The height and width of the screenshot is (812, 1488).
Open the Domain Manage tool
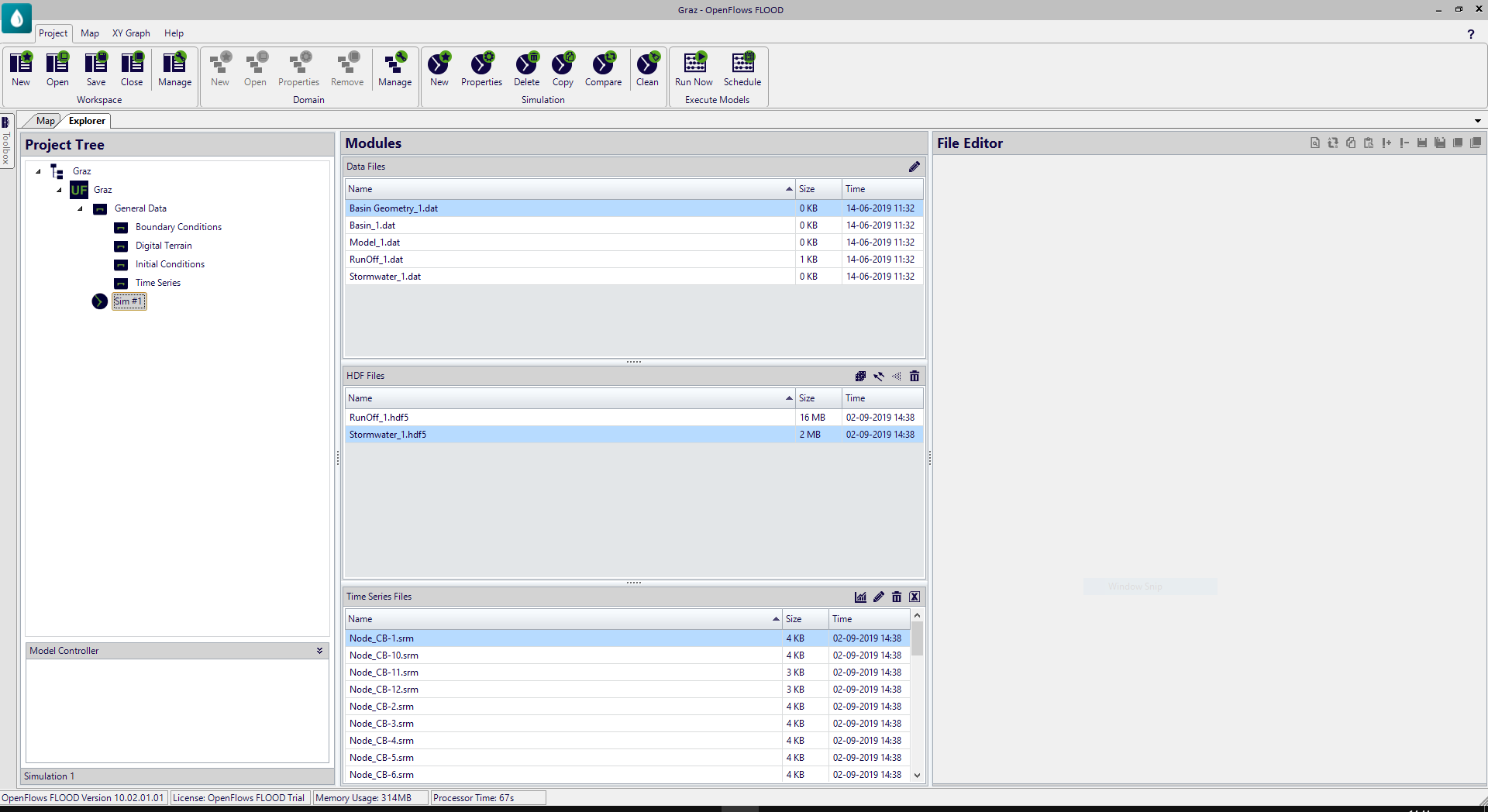point(395,70)
